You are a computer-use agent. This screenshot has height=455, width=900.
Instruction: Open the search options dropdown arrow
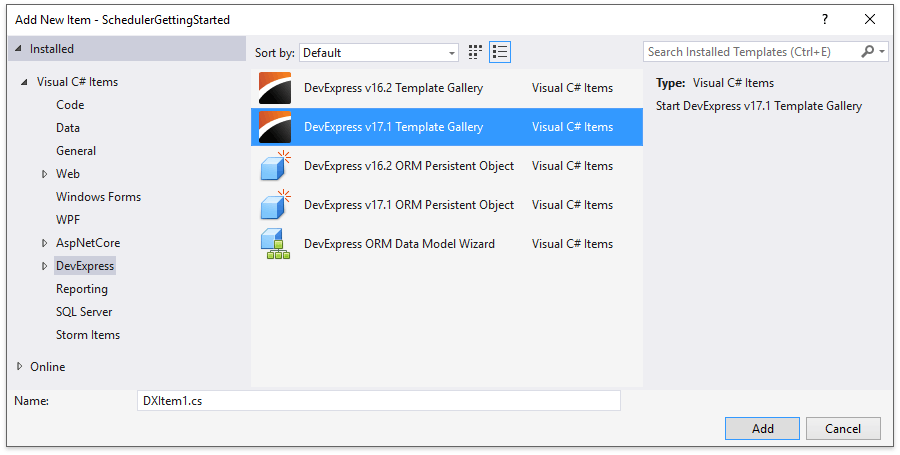point(882,52)
